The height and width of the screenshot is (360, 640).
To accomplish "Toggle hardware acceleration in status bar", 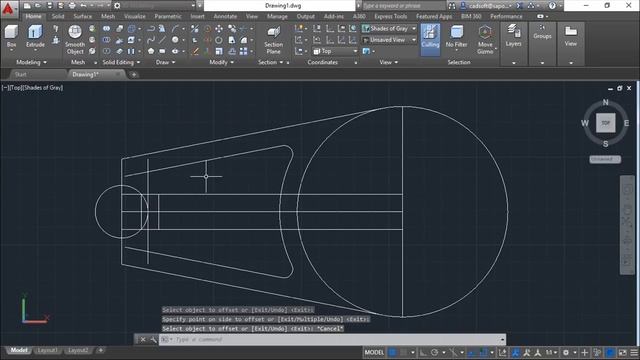I will coord(610,352).
